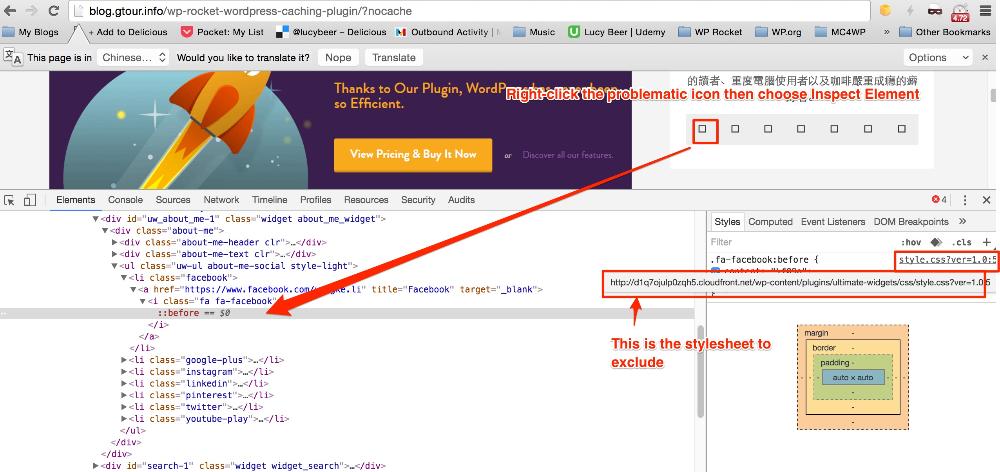The width and height of the screenshot is (1000, 472).
Task: Open the Chinese language dropdown
Action: pyautogui.click(x=135, y=57)
